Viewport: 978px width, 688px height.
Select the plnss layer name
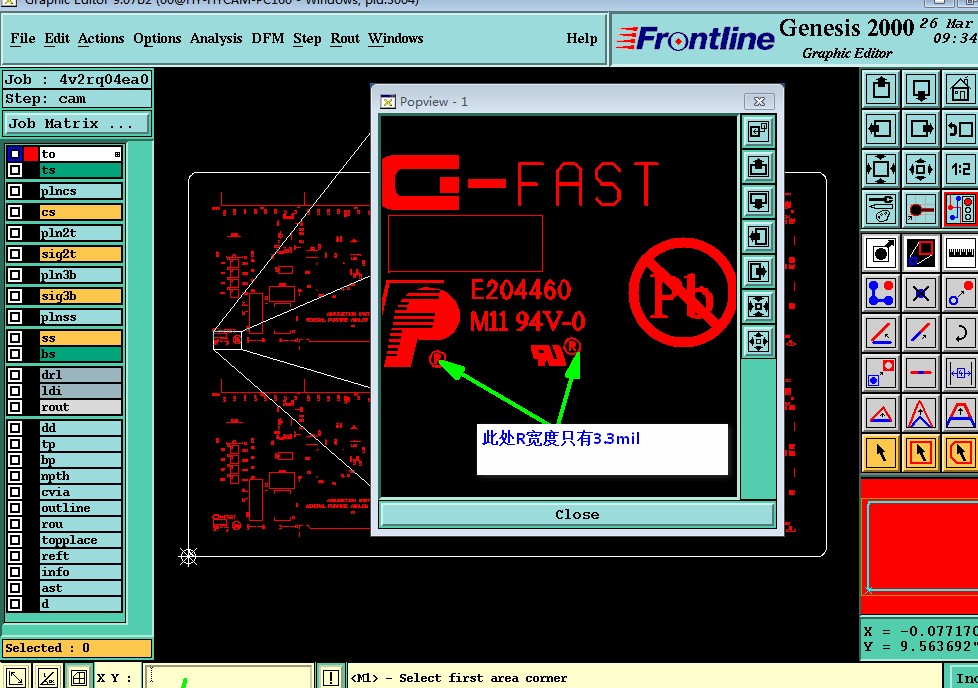coord(80,317)
